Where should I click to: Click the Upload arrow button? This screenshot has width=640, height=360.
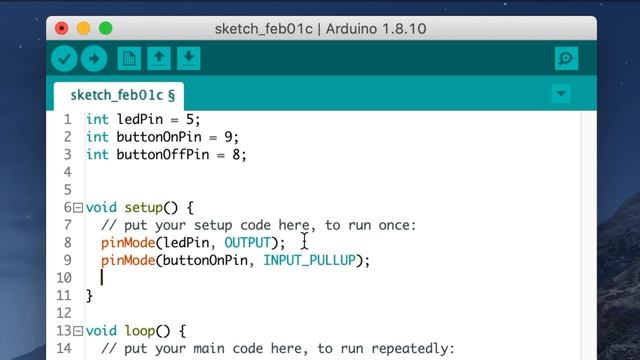(94, 59)
